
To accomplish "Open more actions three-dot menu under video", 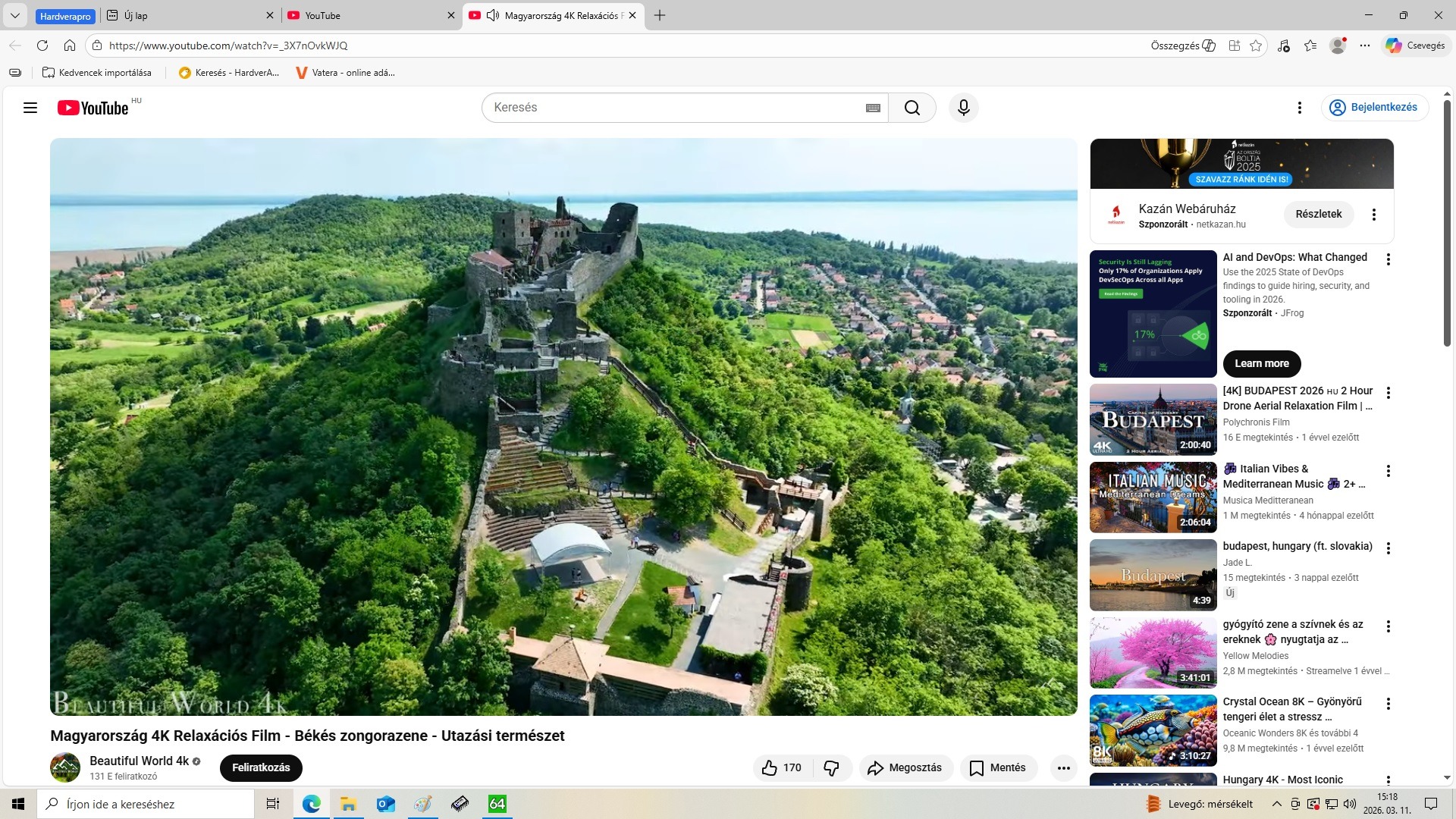I will click(1063, 767).
